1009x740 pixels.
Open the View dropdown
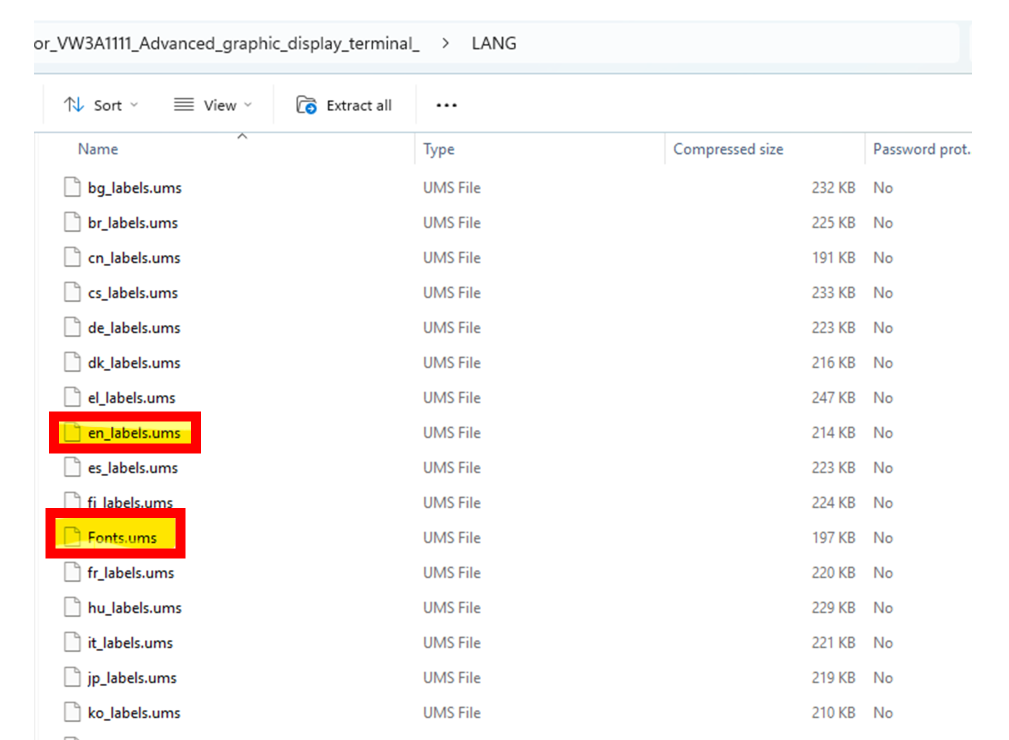coord(212,105)
